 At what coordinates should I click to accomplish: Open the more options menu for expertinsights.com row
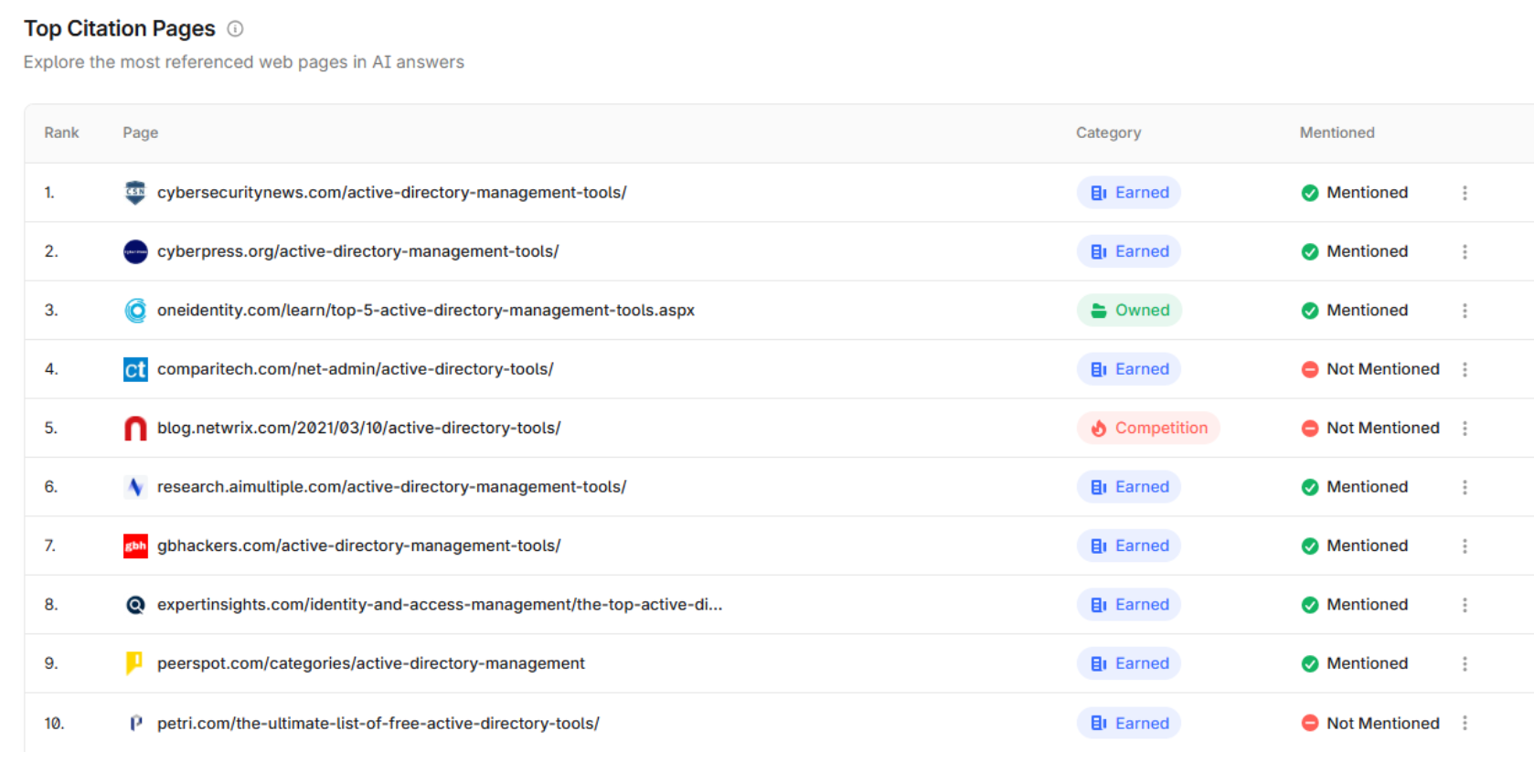1465,605
